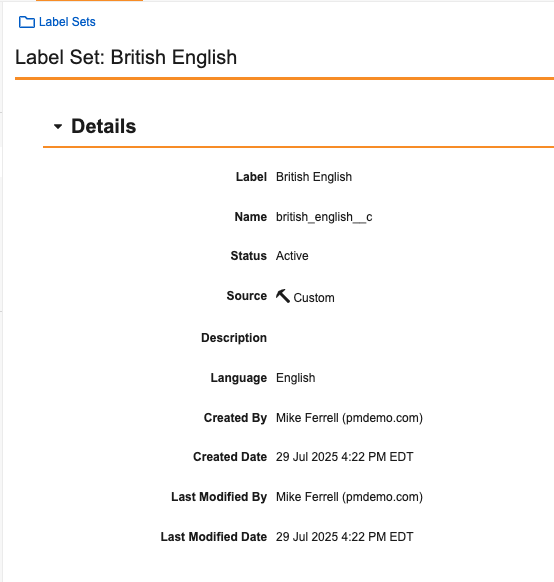The height and width of the screenshot is (582, 554).
Task: Click the Custom source value text
Action: pyautogui.click(x=314, y=298)
